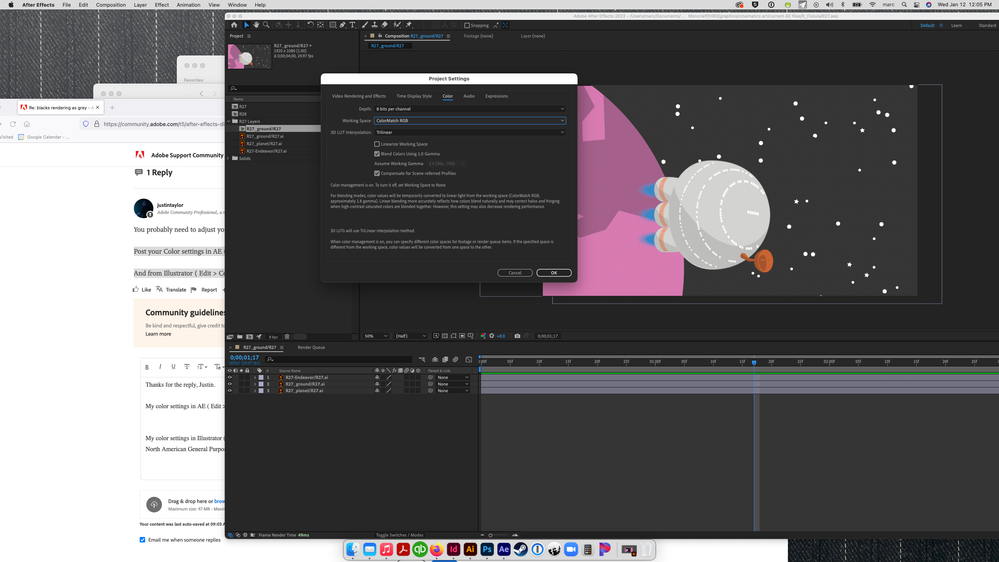Click the timeline current-time playhead
This screenshot has width=999, height=562.
click(754, 362)
